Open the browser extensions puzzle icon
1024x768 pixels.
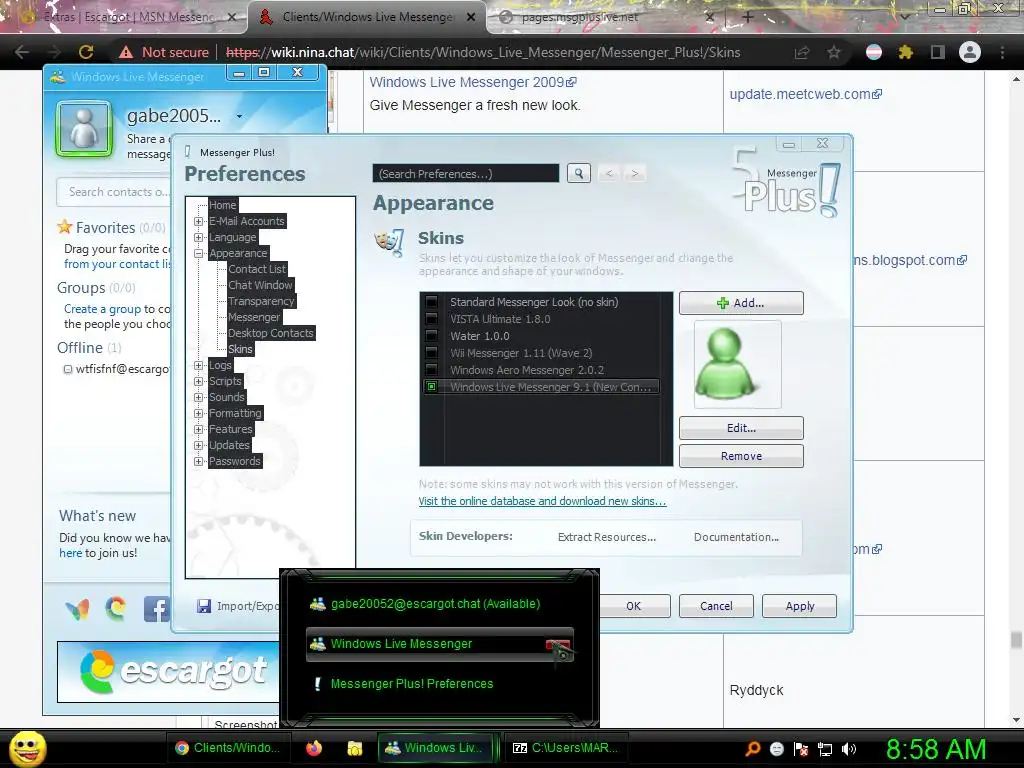(906, 52)
